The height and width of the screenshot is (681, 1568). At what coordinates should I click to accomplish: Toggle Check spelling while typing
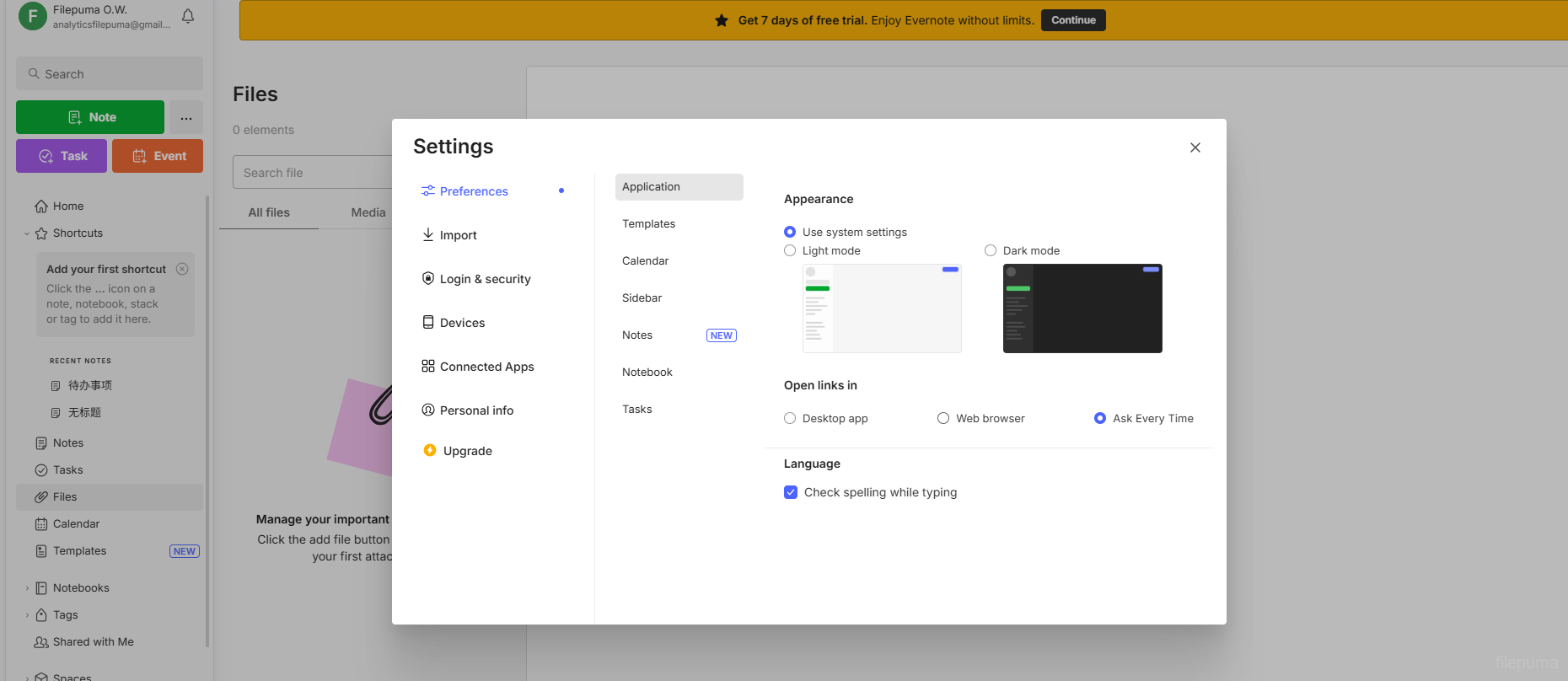[x=791, y=492]
